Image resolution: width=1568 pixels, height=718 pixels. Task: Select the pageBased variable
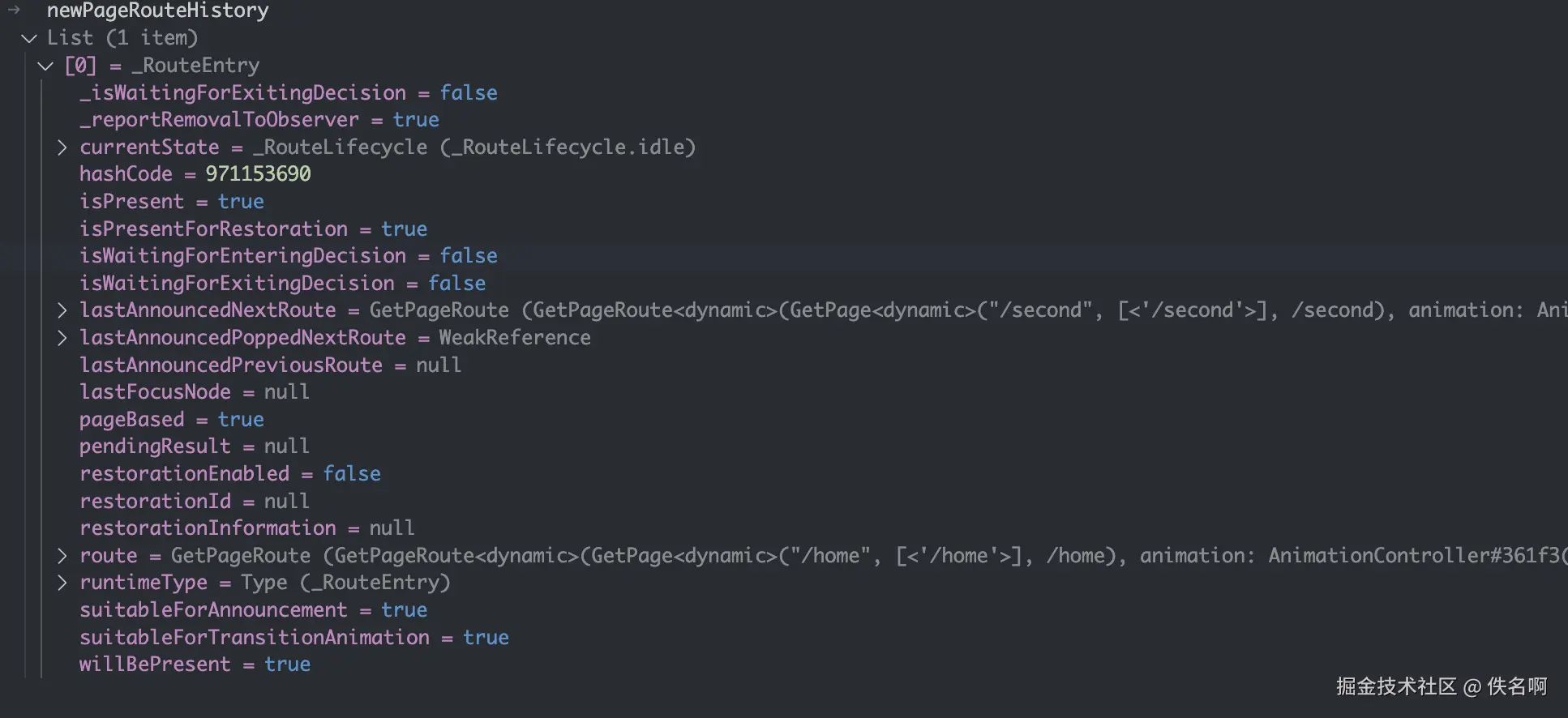tap(131, 420)
